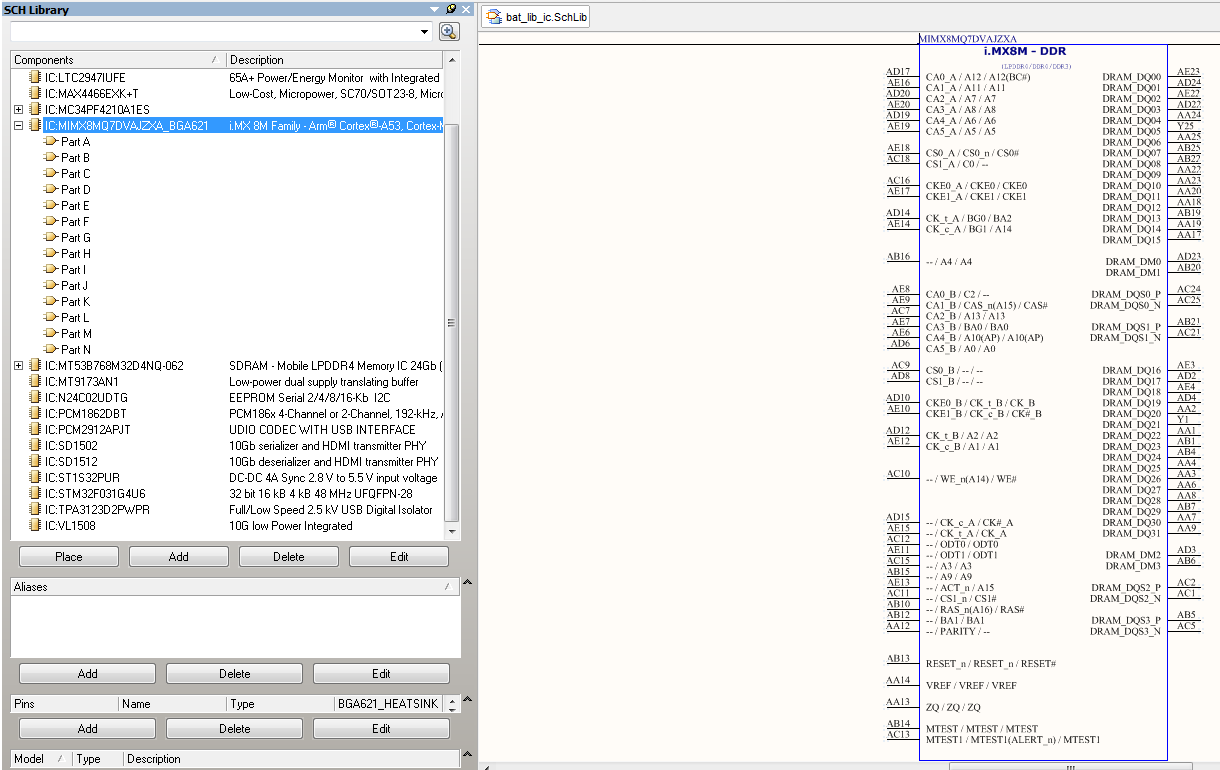Image resolution: width=1220 pixels, height=770 pixels.
Task: Open the SCH Library panel options arrow
Action: pyautogui.click(x=435, y=9)
